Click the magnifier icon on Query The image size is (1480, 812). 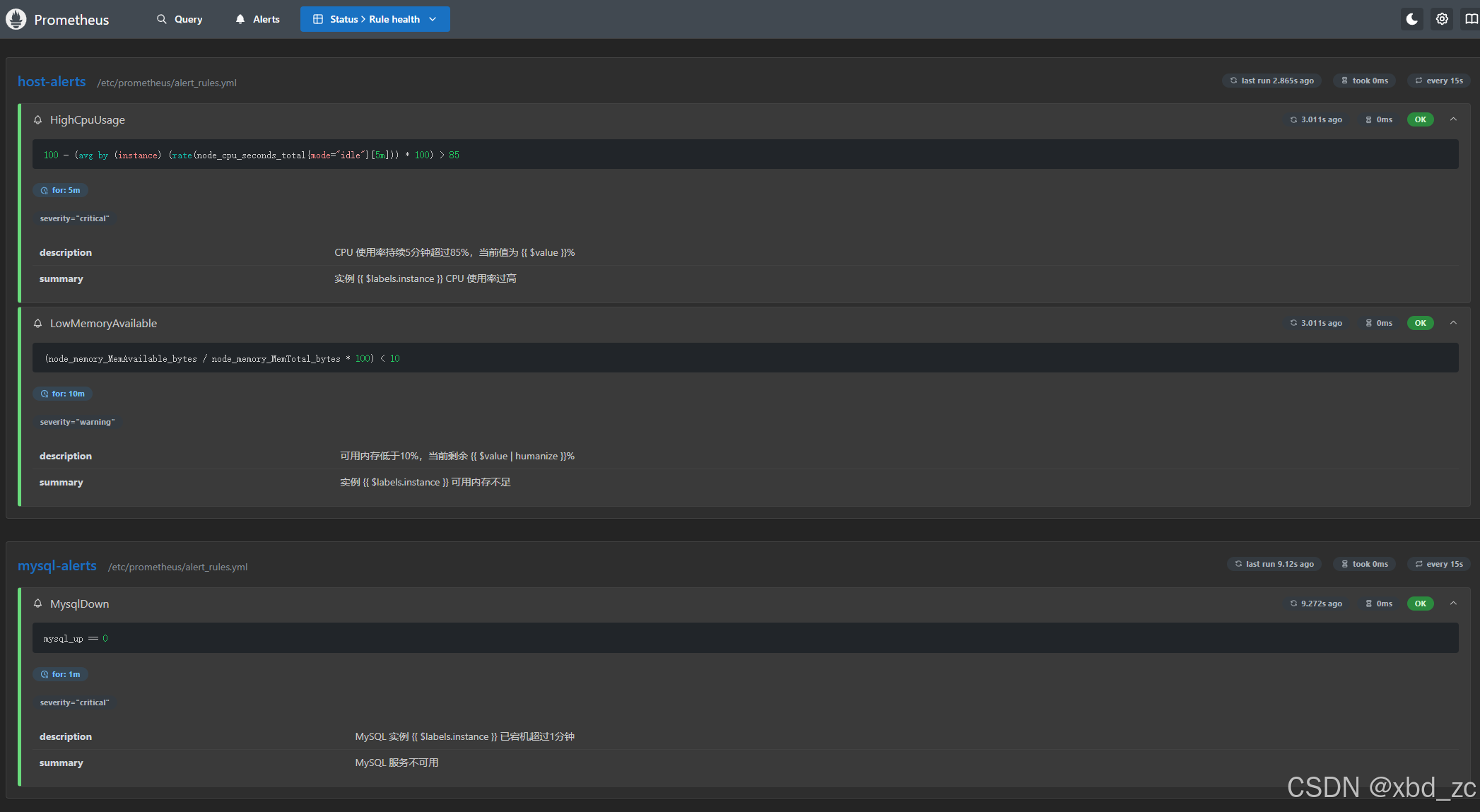click(162, 19)
